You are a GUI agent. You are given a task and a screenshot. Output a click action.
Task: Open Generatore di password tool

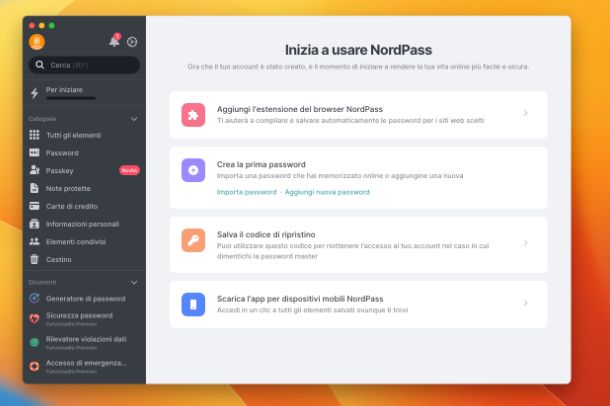click(86, 299)
